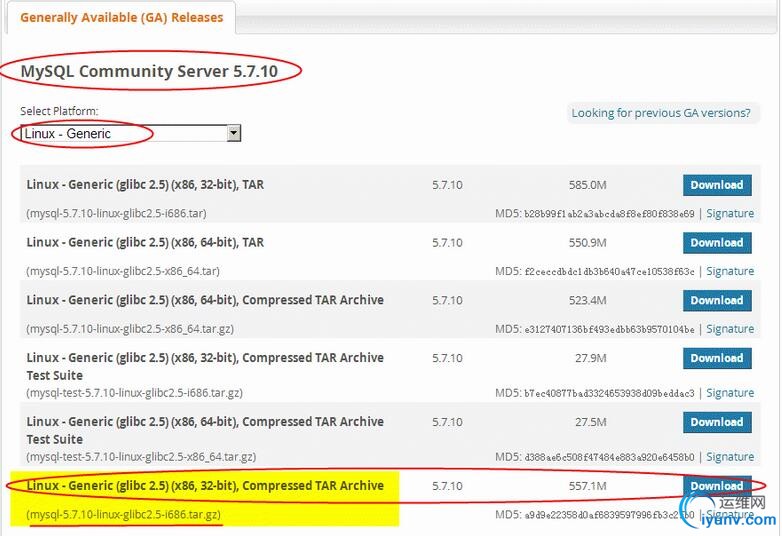Image resolution: width=782 pixels, height=536 pixels.
Task: Click title Linux - Generic (x86, 32-bit), TAR
Action: 145,185
